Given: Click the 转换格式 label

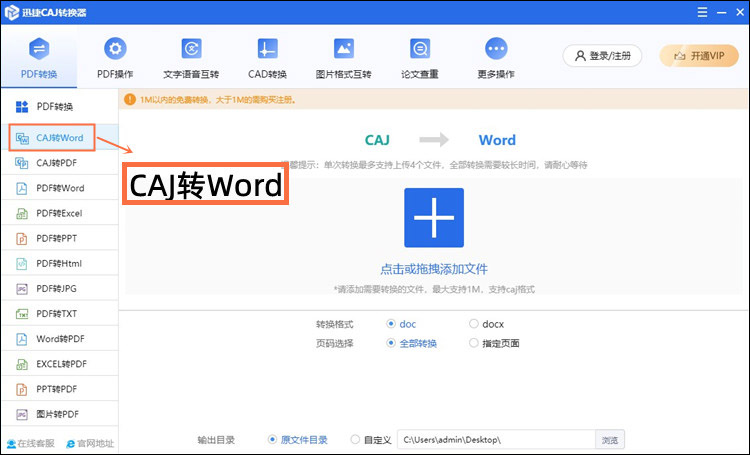Looking at the screenshot, I should pos(334,324).
